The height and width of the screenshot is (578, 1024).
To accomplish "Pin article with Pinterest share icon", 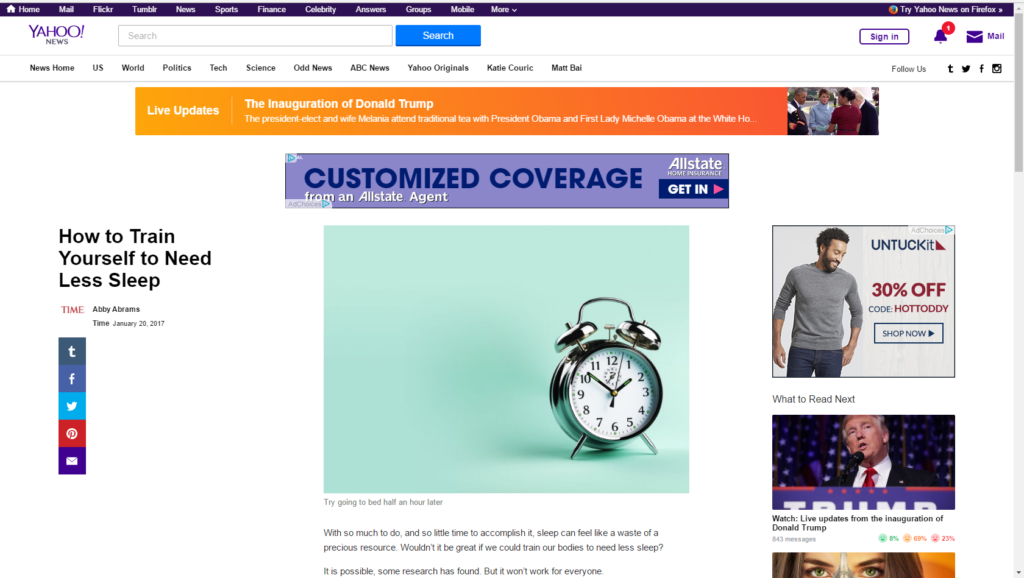I will 72,434.
